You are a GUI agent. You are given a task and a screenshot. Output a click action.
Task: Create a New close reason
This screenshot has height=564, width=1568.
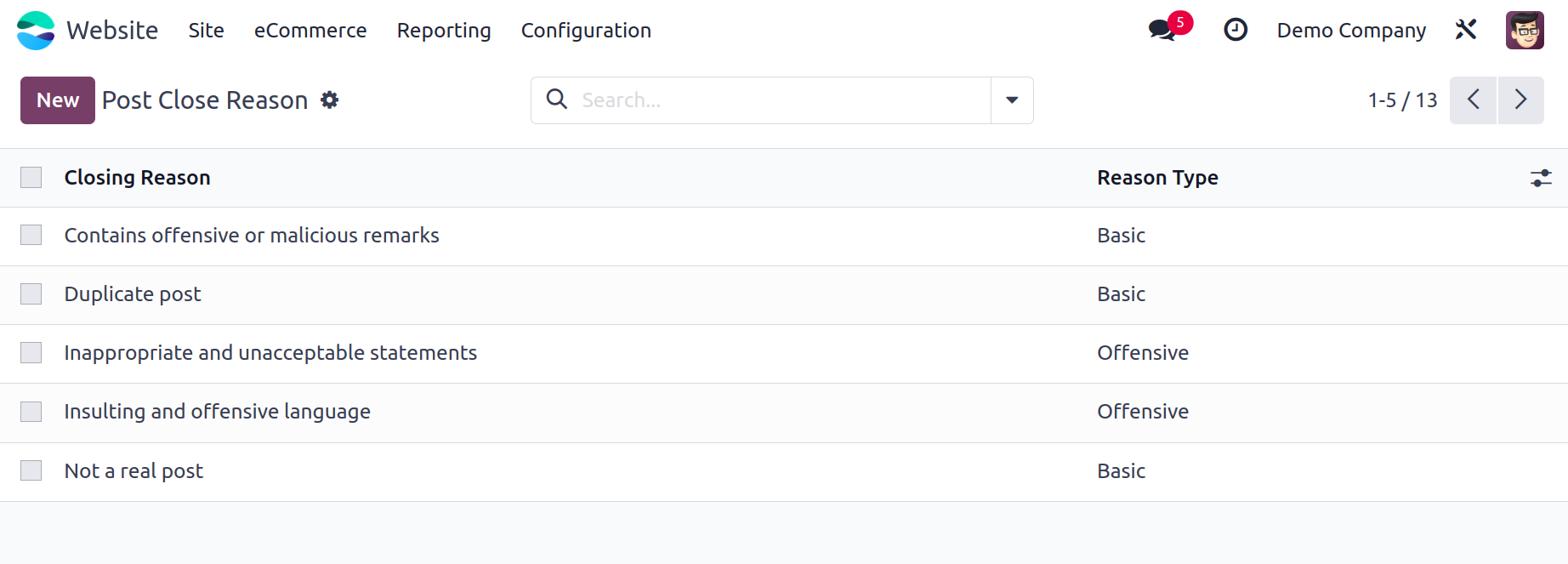pos(58,100)
